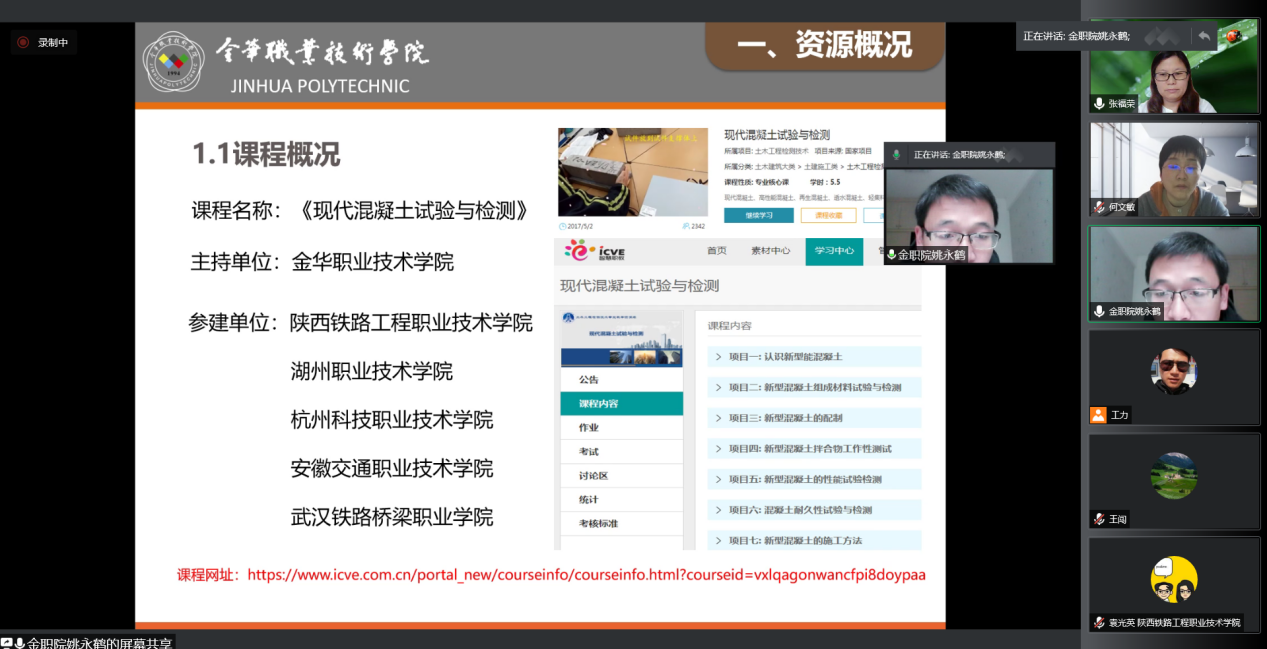Click the 继续学习 button
This screenshot has width=1267, height=649.
[x=758, y=215]
